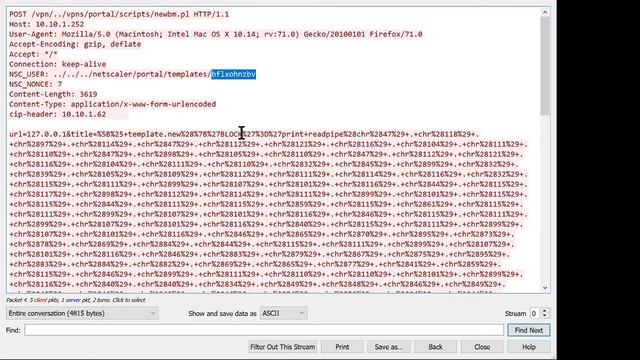
Task: Open the Show and save data as ASCII dropdown
Action: pyautogui.click(x=283, y=313)
